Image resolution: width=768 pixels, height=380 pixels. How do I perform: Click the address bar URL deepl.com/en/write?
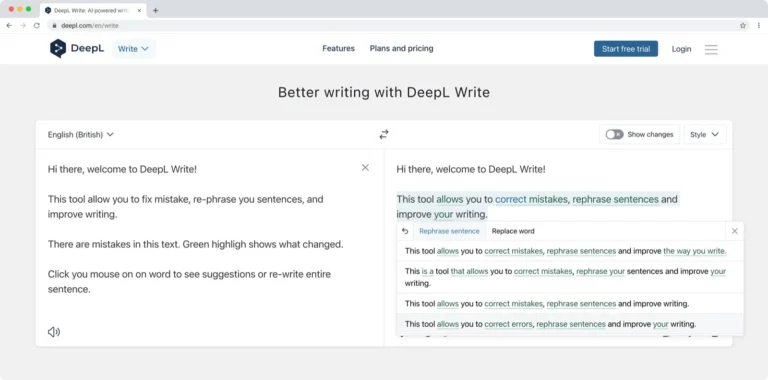[x=90, y=25]
